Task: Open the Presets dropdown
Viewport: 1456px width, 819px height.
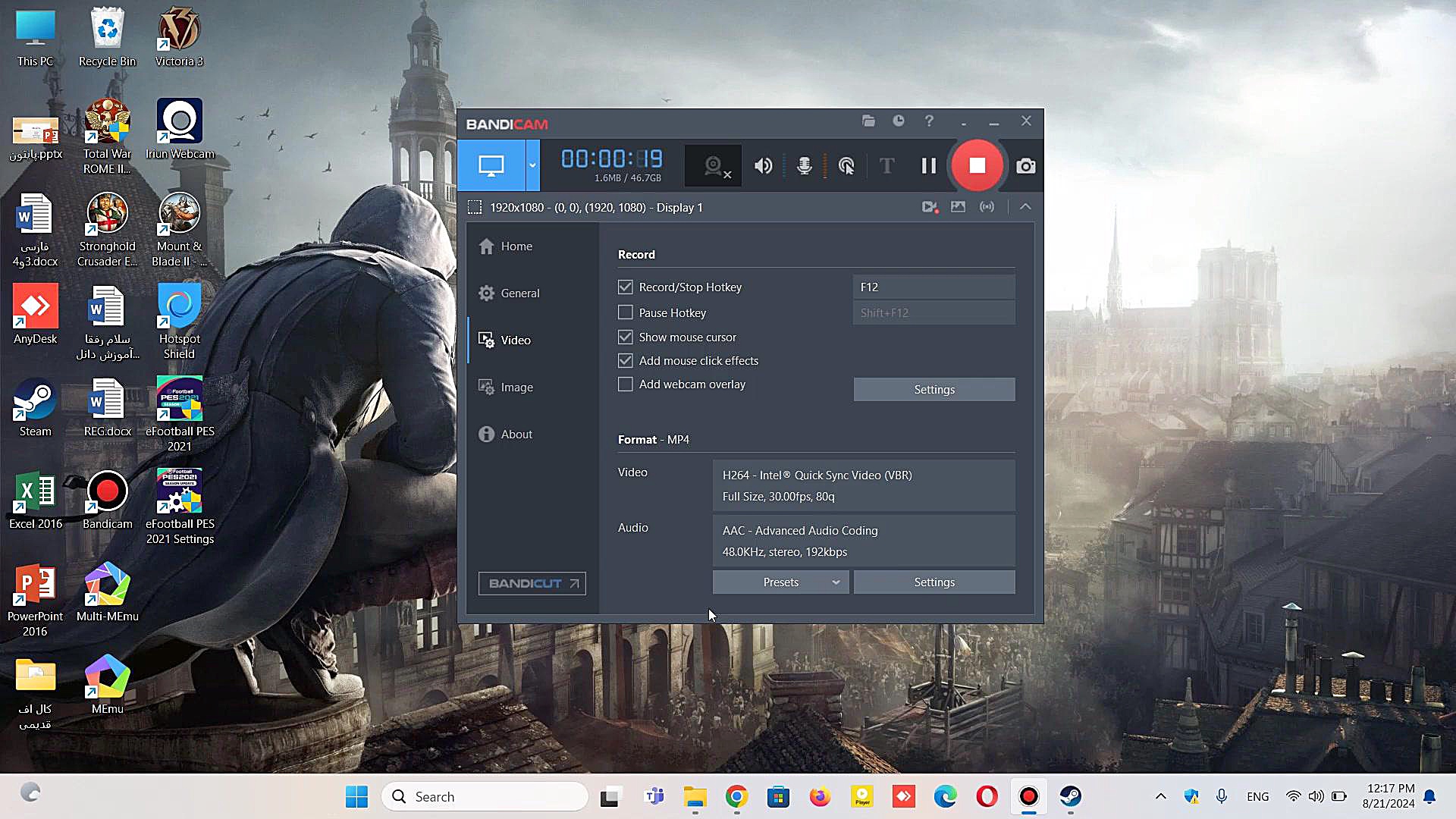Action: (780, 582)
